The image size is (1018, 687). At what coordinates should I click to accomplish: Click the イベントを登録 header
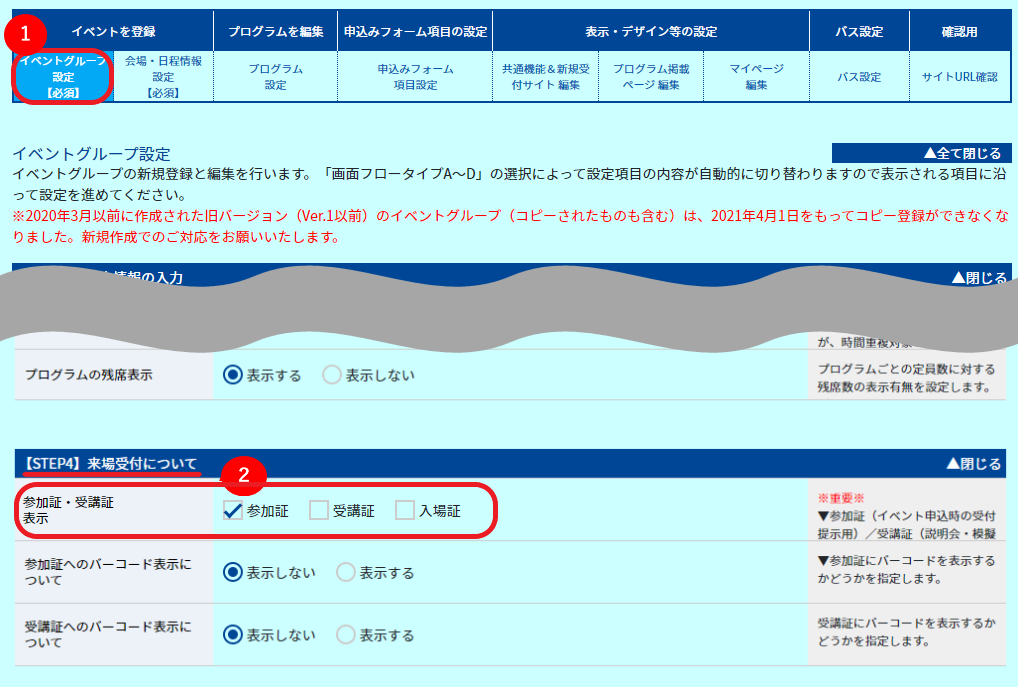114,31
